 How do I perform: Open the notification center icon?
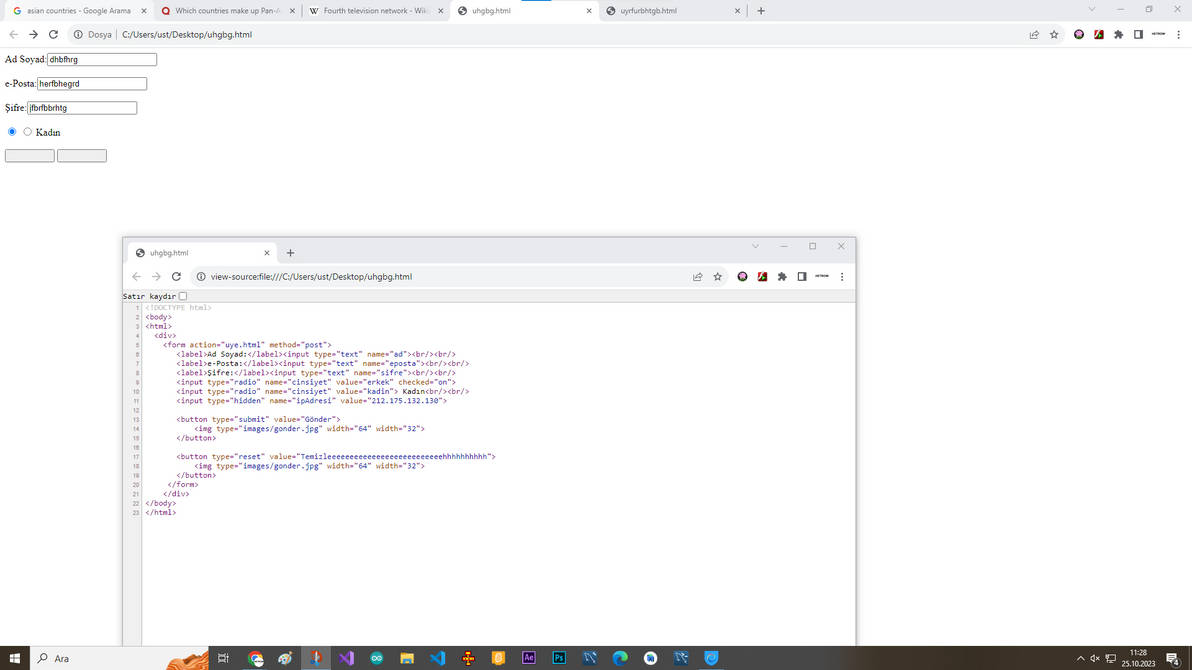coord(1173,659)
